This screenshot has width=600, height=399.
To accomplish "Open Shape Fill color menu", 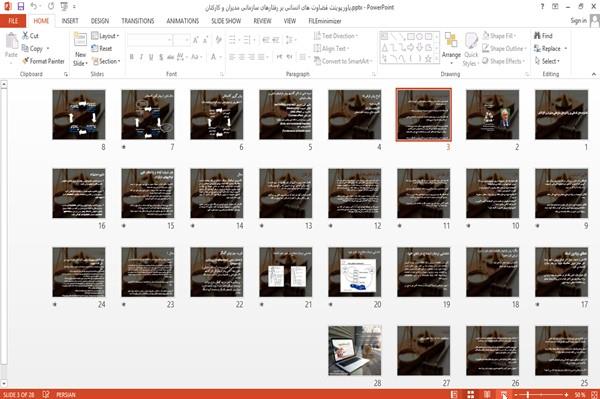I will [x=499, y=36].
